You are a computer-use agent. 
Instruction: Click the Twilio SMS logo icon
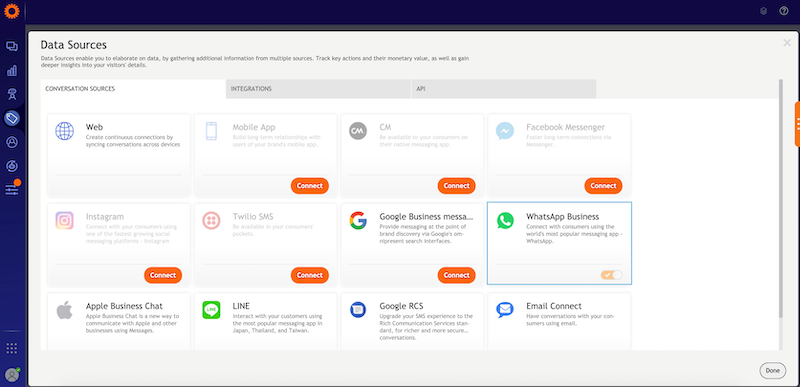point(211,221)
